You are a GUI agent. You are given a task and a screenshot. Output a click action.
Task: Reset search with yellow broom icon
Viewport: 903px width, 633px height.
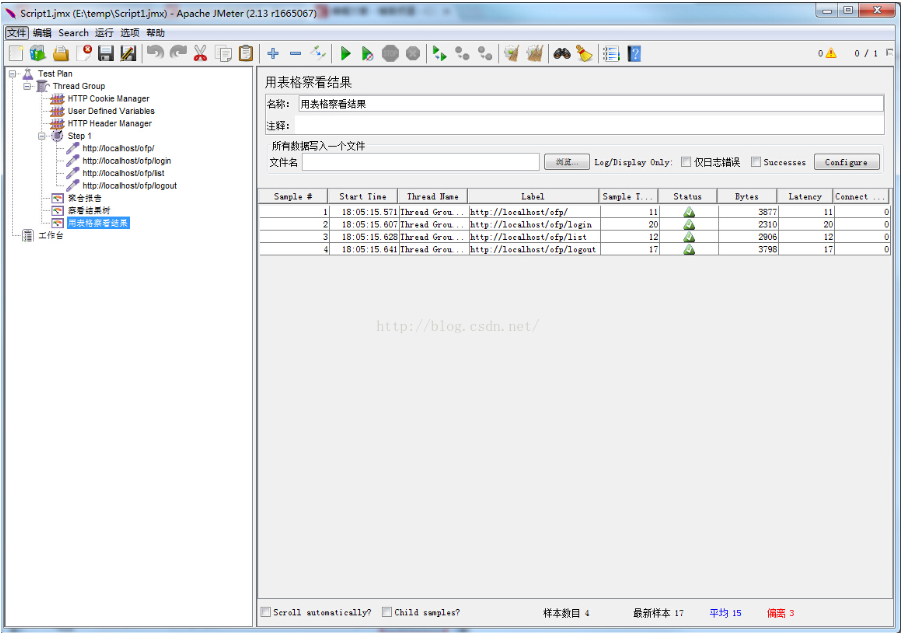585,54
